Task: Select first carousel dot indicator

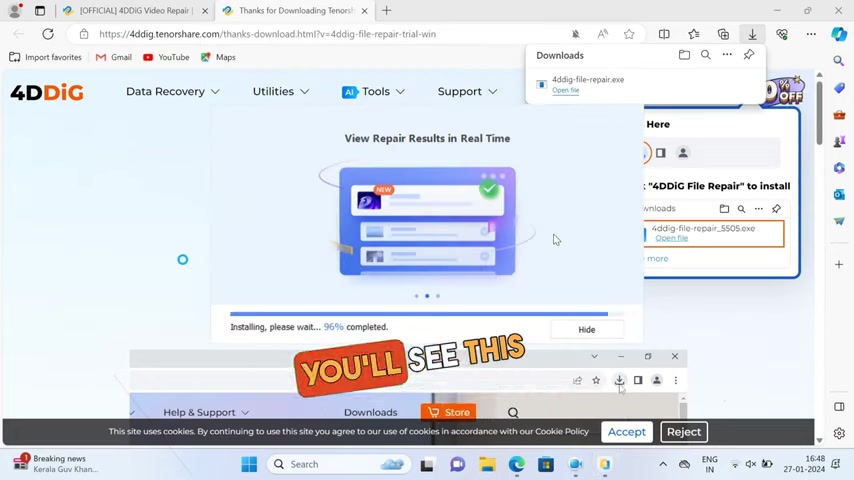Action: tap(417, 296)
